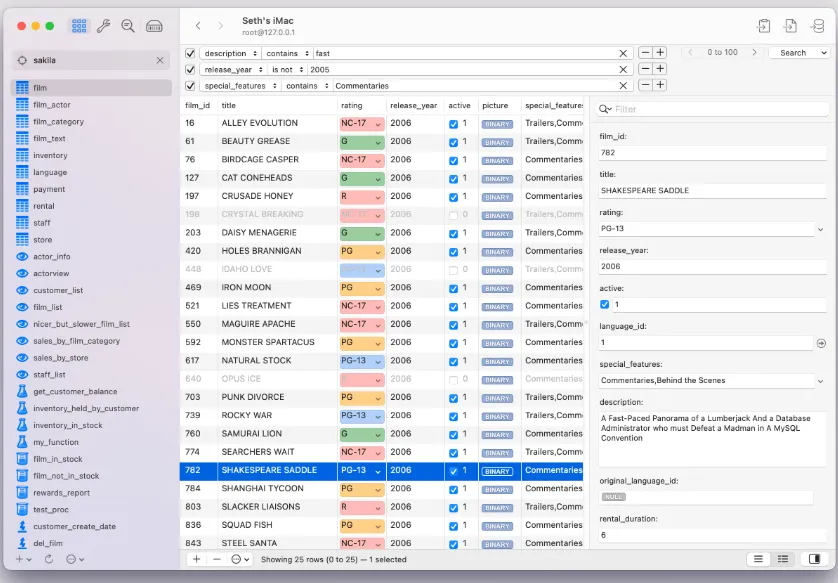Close the sakila database selection
This screenshot has height=583, width=838.
[x=160, y=60]
